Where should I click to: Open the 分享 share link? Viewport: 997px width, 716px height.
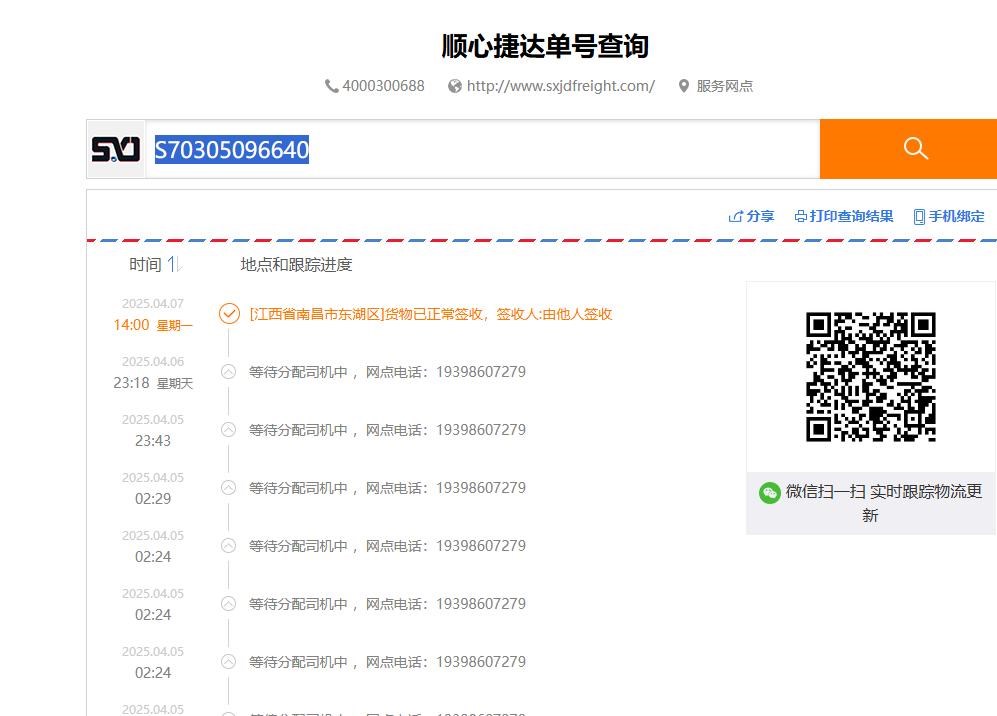pos(751,216)
